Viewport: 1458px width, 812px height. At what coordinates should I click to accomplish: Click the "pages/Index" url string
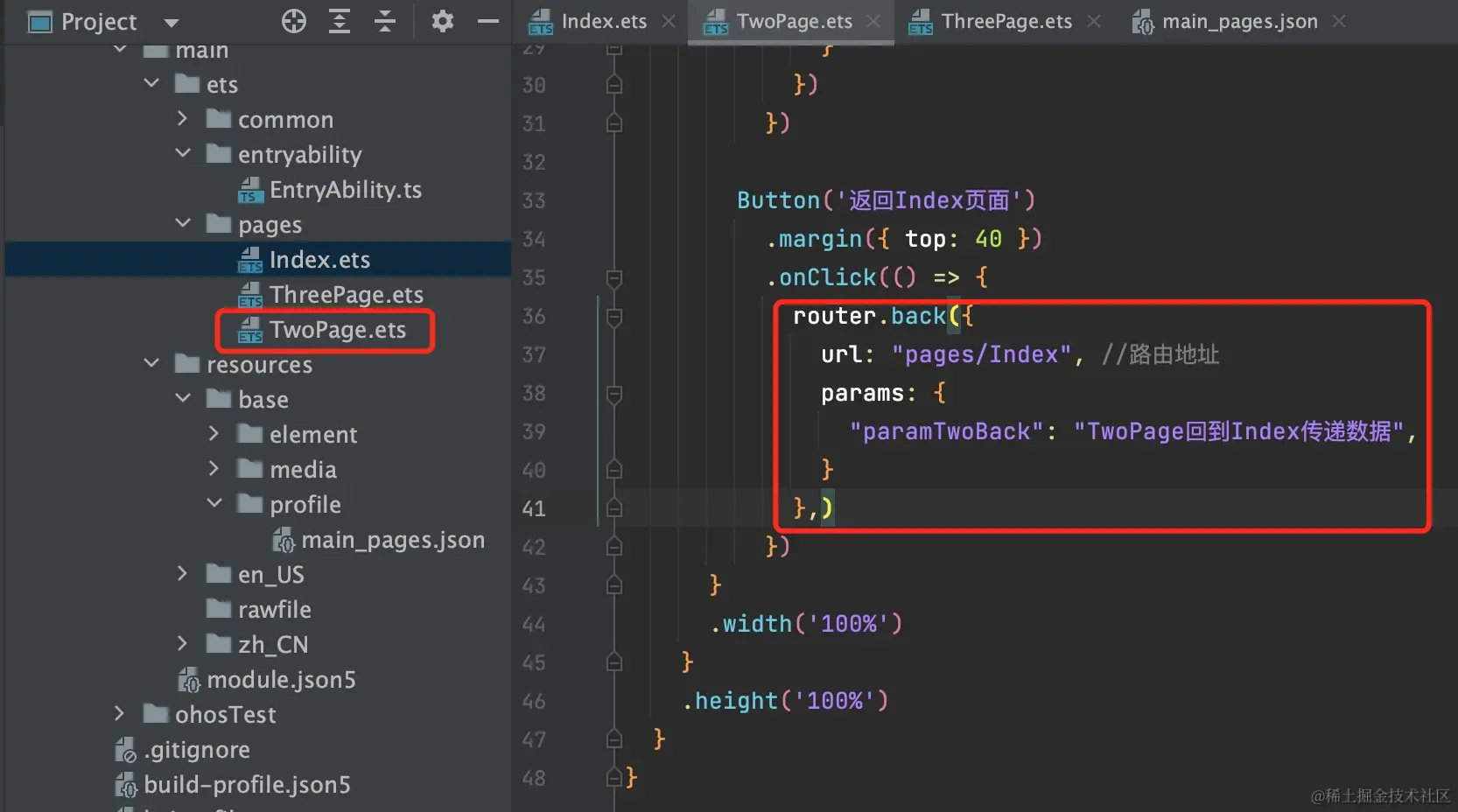[982, 354]
